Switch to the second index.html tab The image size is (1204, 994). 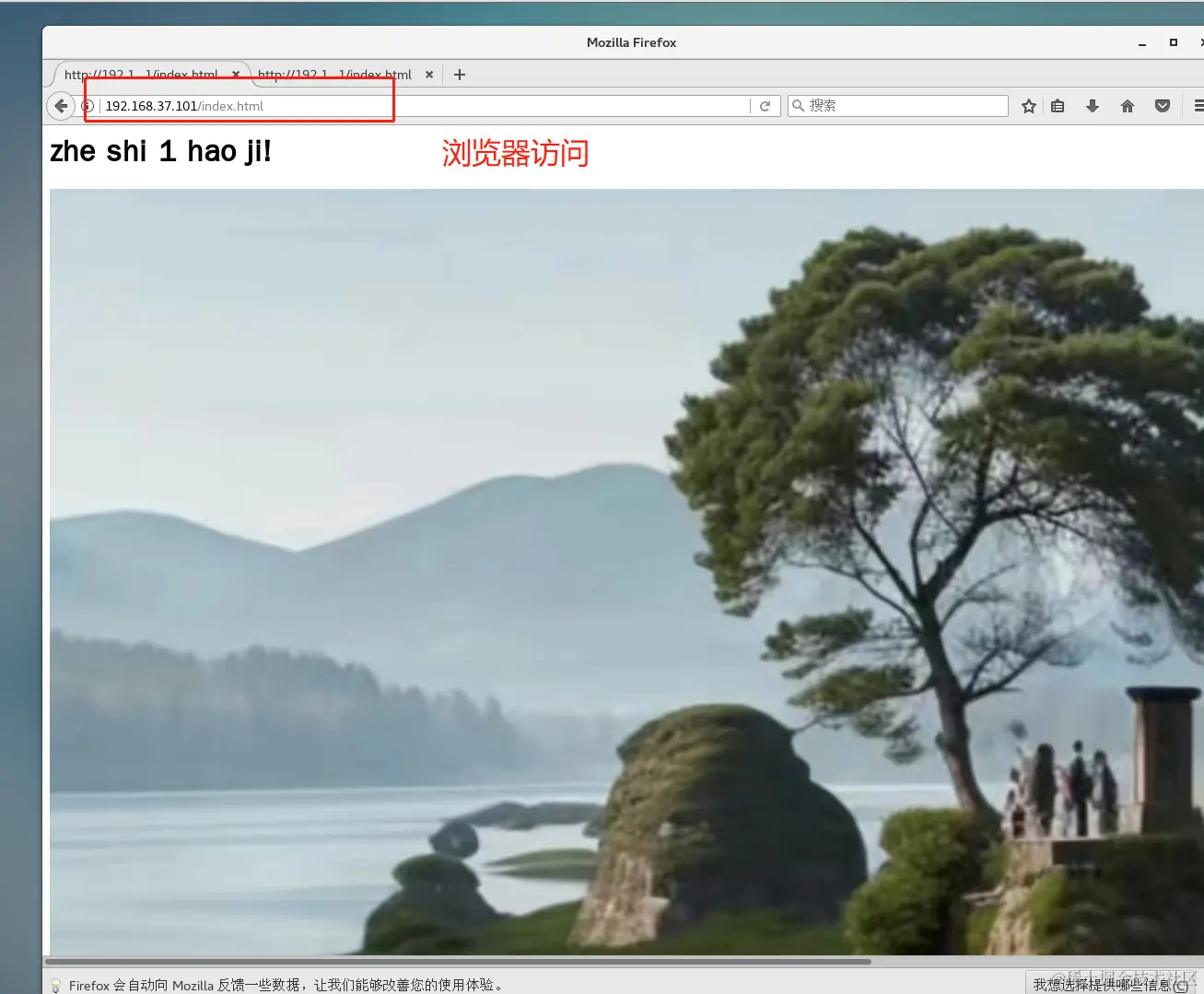pos(332,75)
